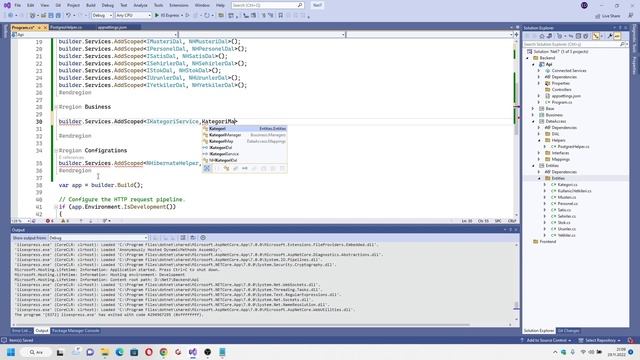Close the Program.cs tab
640x360 pixels.
click(x=45, y=27)
